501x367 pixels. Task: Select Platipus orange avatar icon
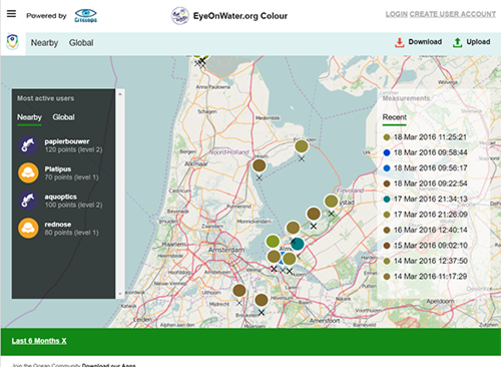click(28, 173)
